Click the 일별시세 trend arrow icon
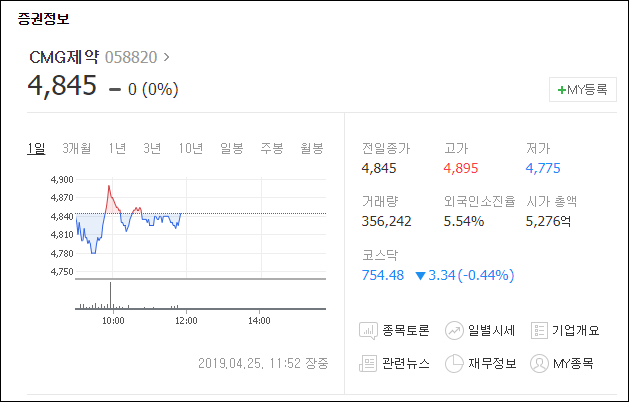The height and width of the screenshot is (402, 629). (454, 331)
